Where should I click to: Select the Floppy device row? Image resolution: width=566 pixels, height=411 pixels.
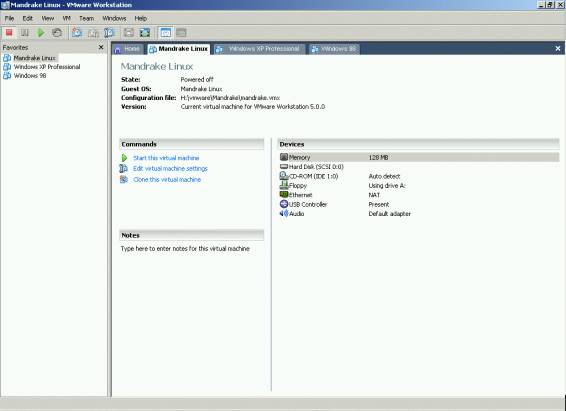[419, 185]
